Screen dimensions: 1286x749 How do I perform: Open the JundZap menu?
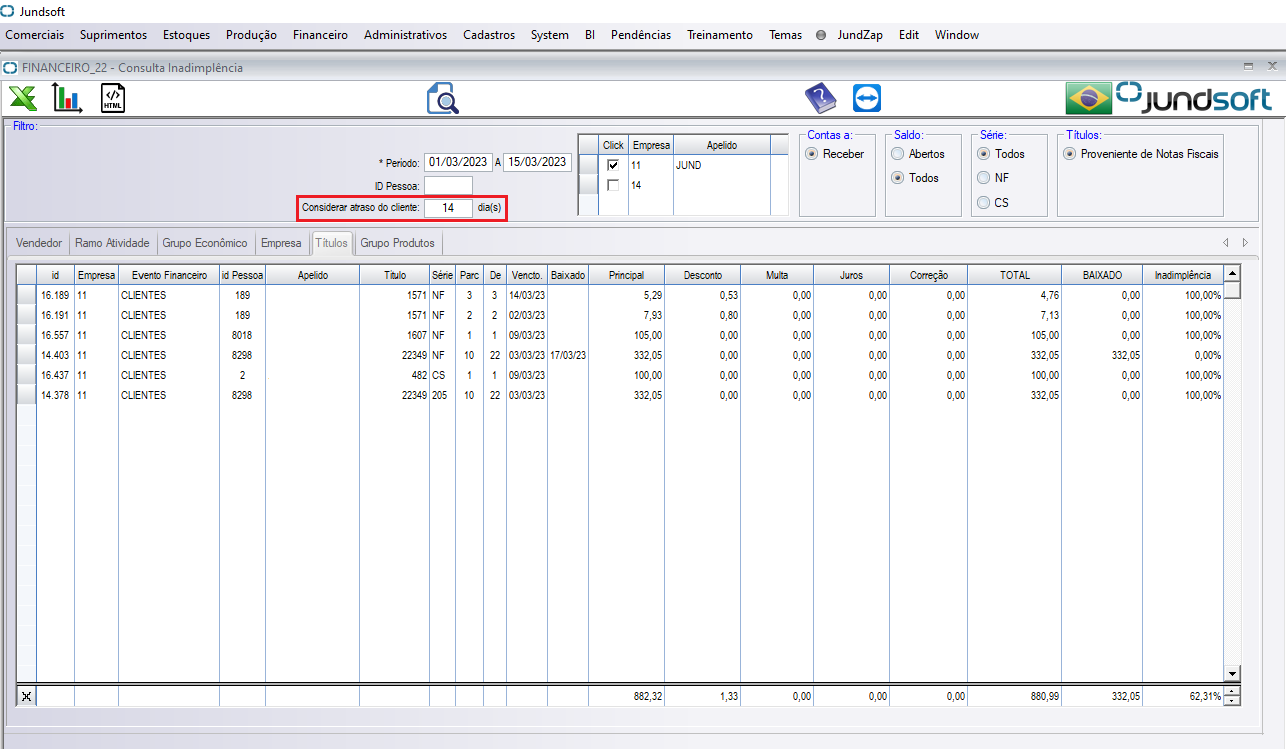click(860, 35)
